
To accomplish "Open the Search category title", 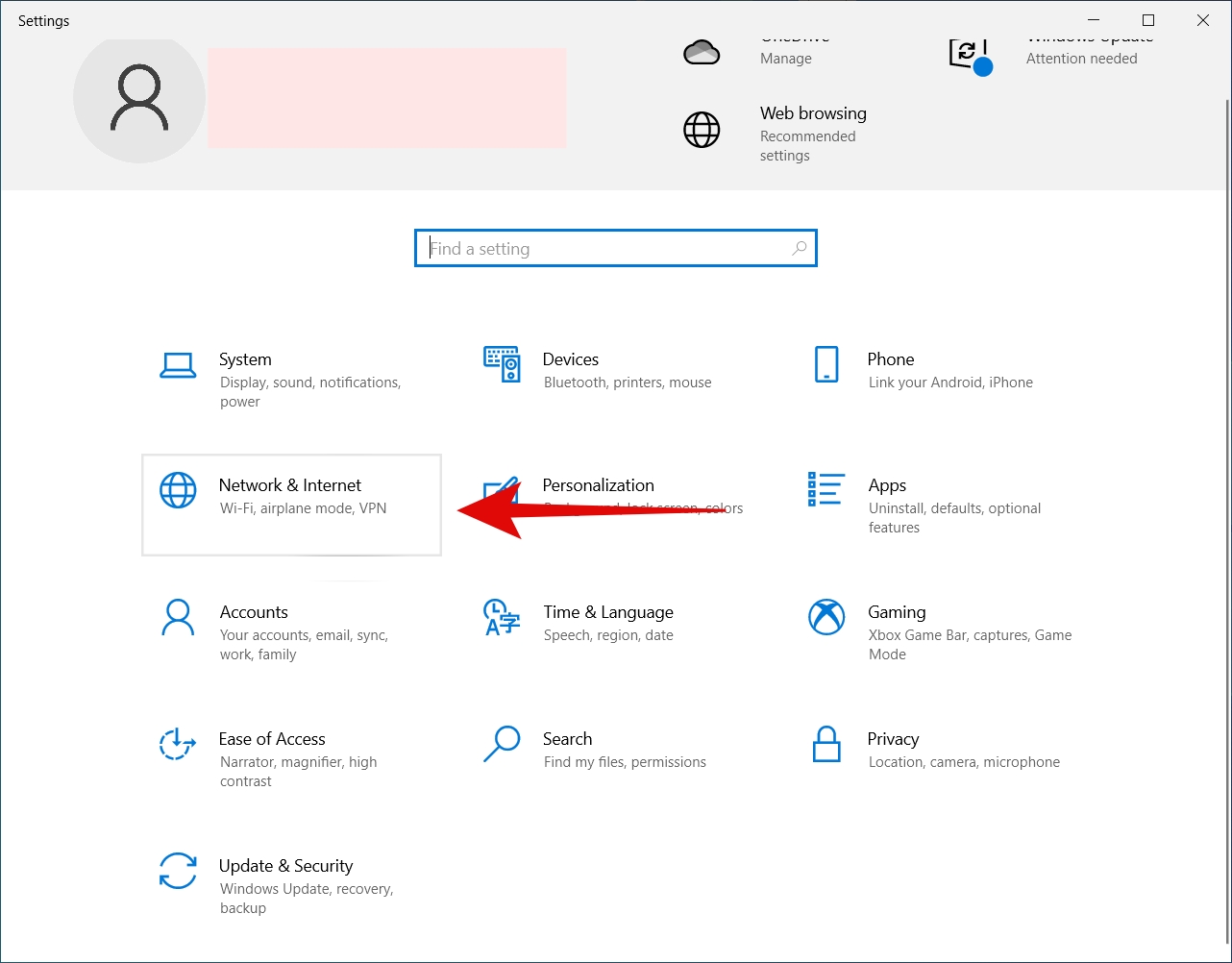I will click(568, 739).
